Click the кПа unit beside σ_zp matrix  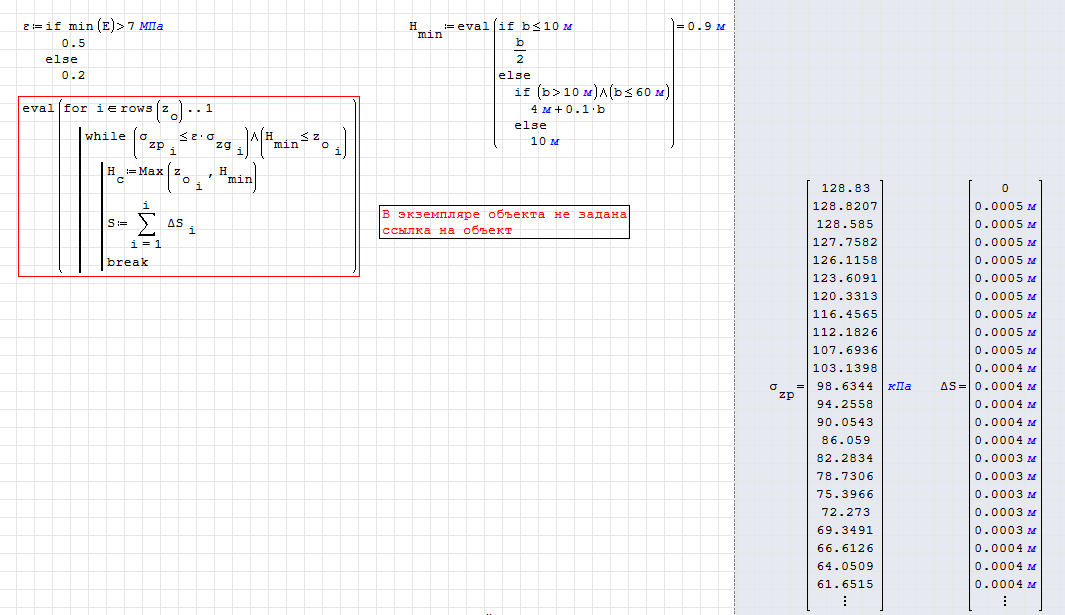click(x=899, y=386)
